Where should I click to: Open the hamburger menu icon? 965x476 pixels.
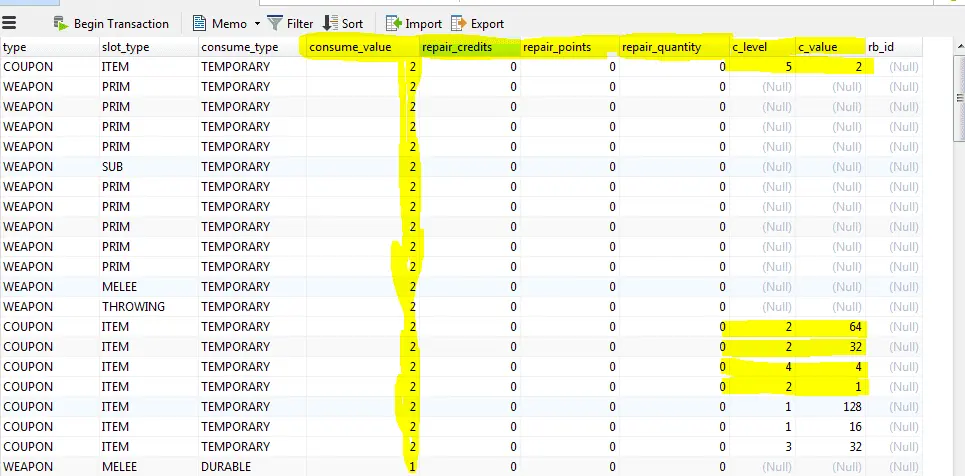(x=9, y=23)
